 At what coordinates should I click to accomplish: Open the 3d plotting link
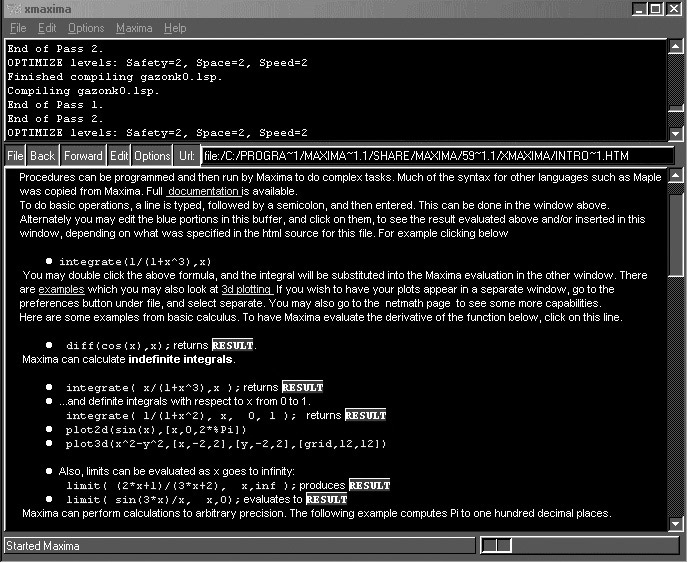[x=247, y=289]
